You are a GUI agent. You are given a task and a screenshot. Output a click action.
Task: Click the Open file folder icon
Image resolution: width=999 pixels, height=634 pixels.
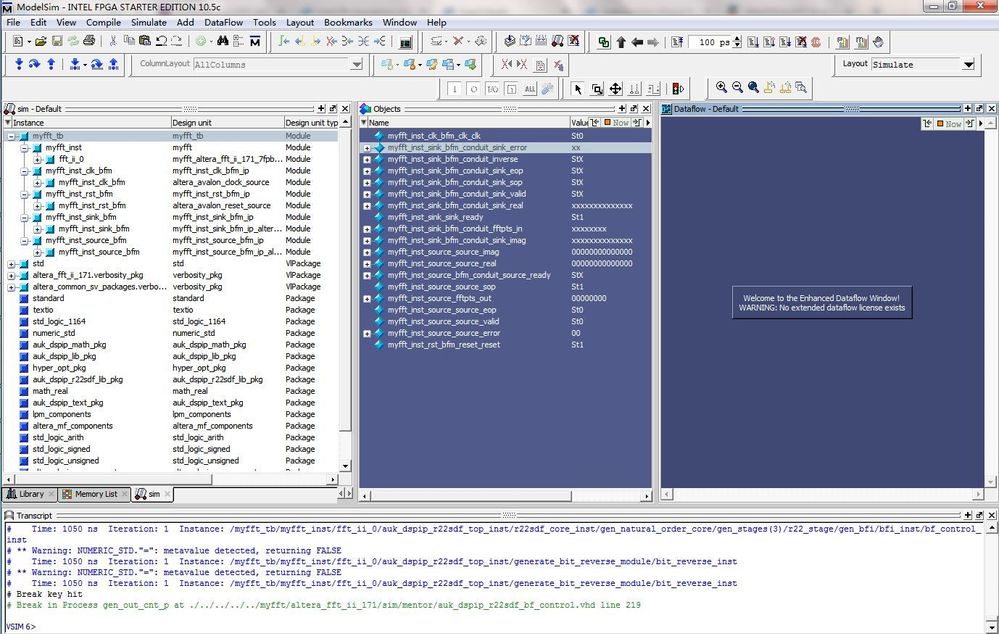tap(41, 42)
